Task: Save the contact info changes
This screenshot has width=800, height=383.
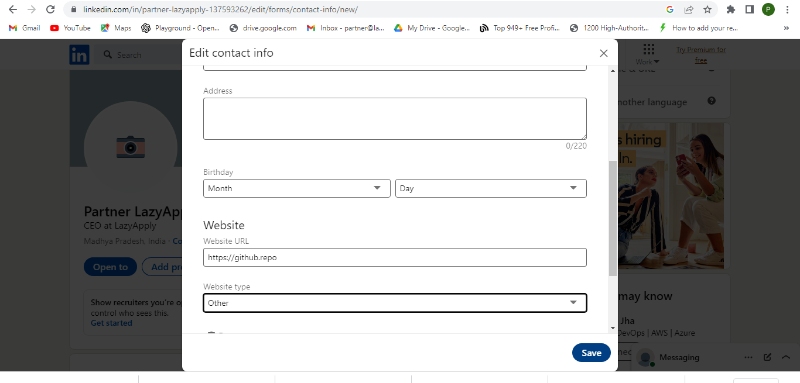Action: coord(591,352)
